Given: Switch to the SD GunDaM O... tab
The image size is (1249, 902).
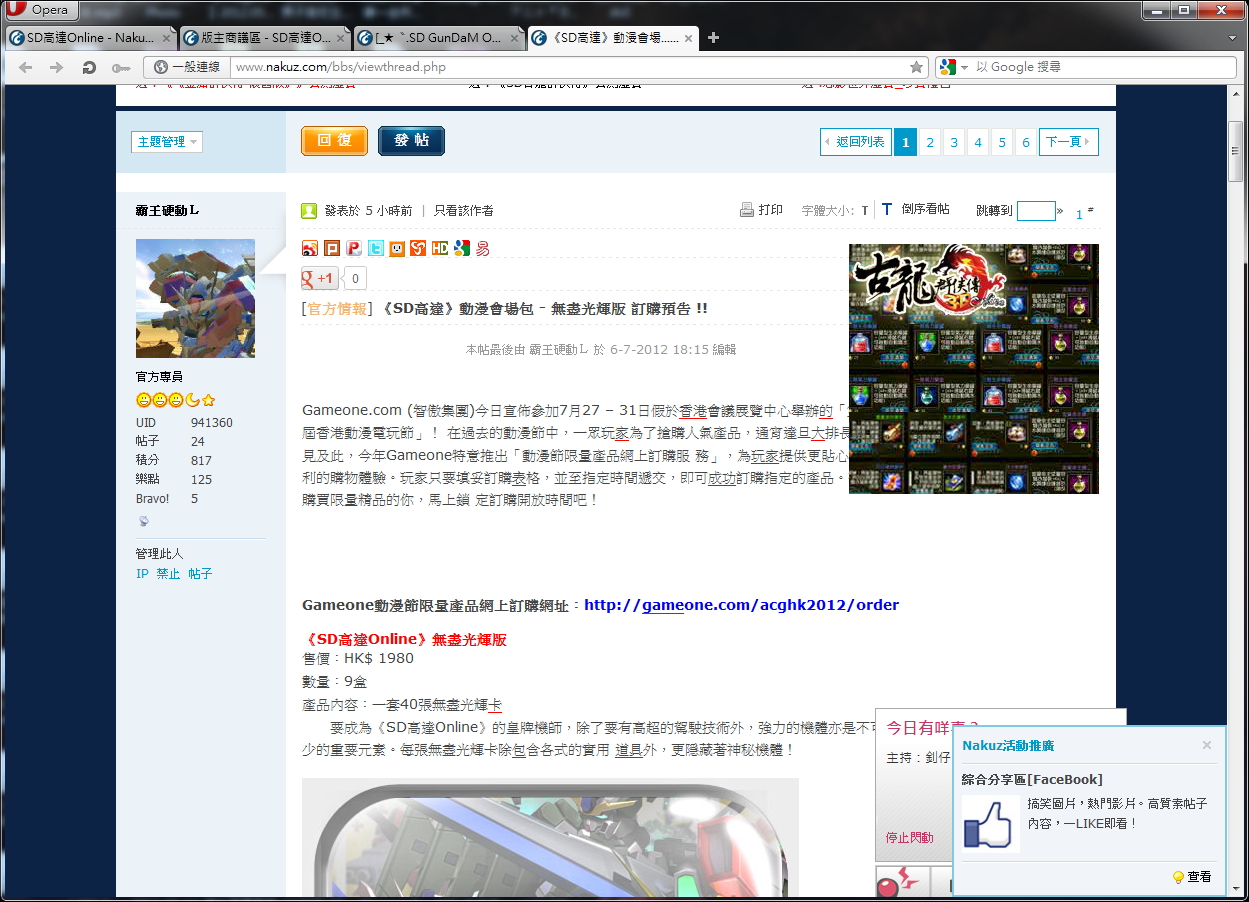Looking at the screenshot, I should 439,38.
